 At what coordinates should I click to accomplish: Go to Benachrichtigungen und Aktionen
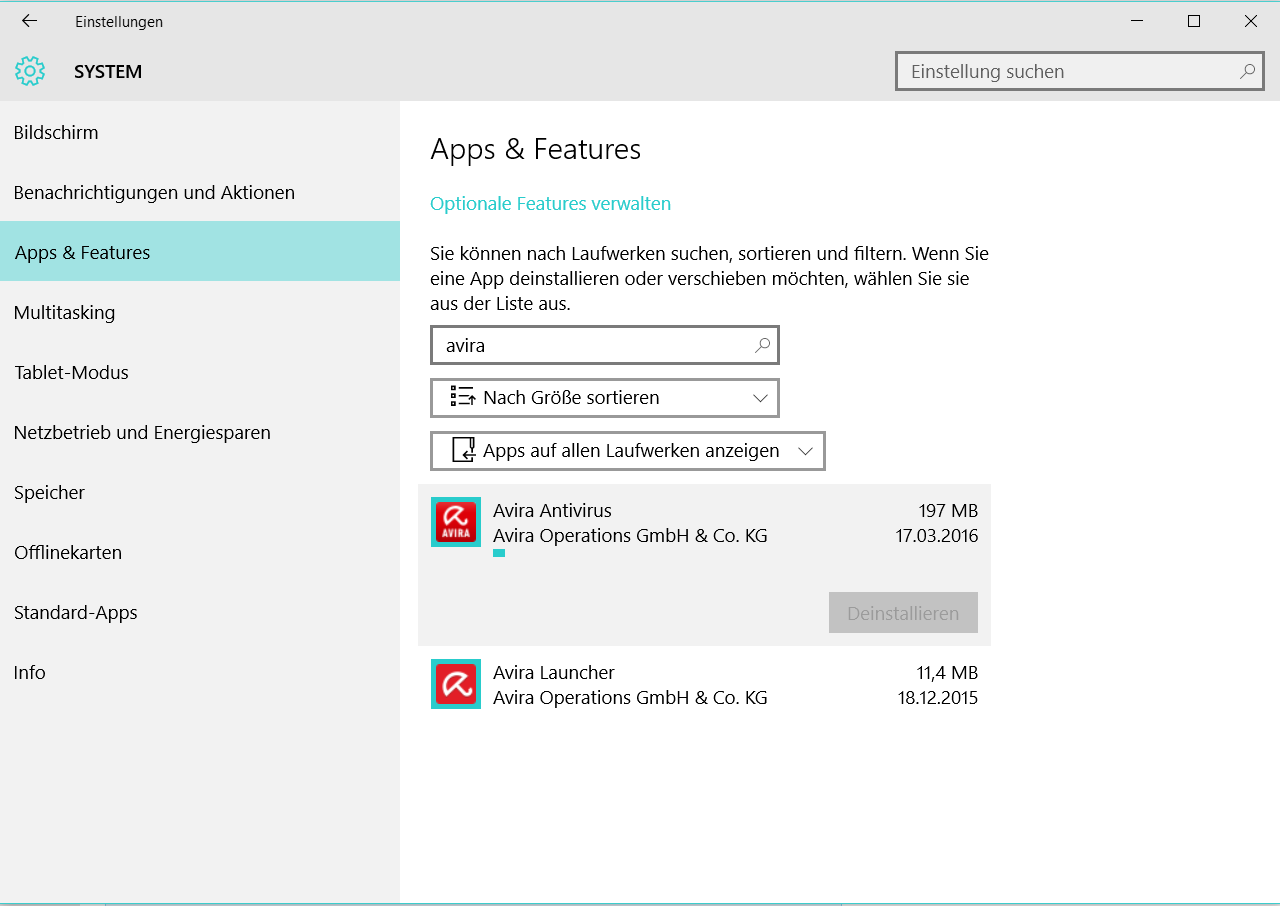point(154,193)
